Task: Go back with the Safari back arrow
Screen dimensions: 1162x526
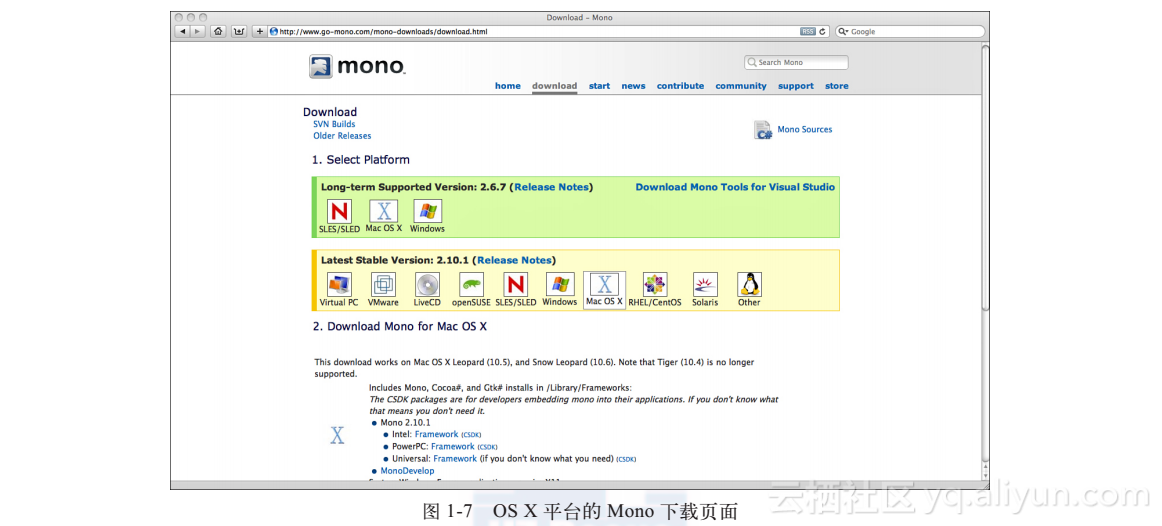Action: point(182,31)
